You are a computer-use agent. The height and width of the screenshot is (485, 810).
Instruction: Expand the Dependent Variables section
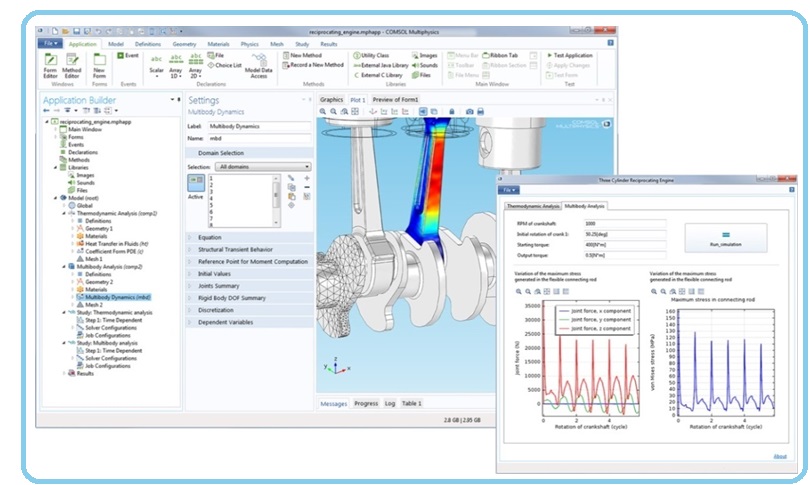250,322
